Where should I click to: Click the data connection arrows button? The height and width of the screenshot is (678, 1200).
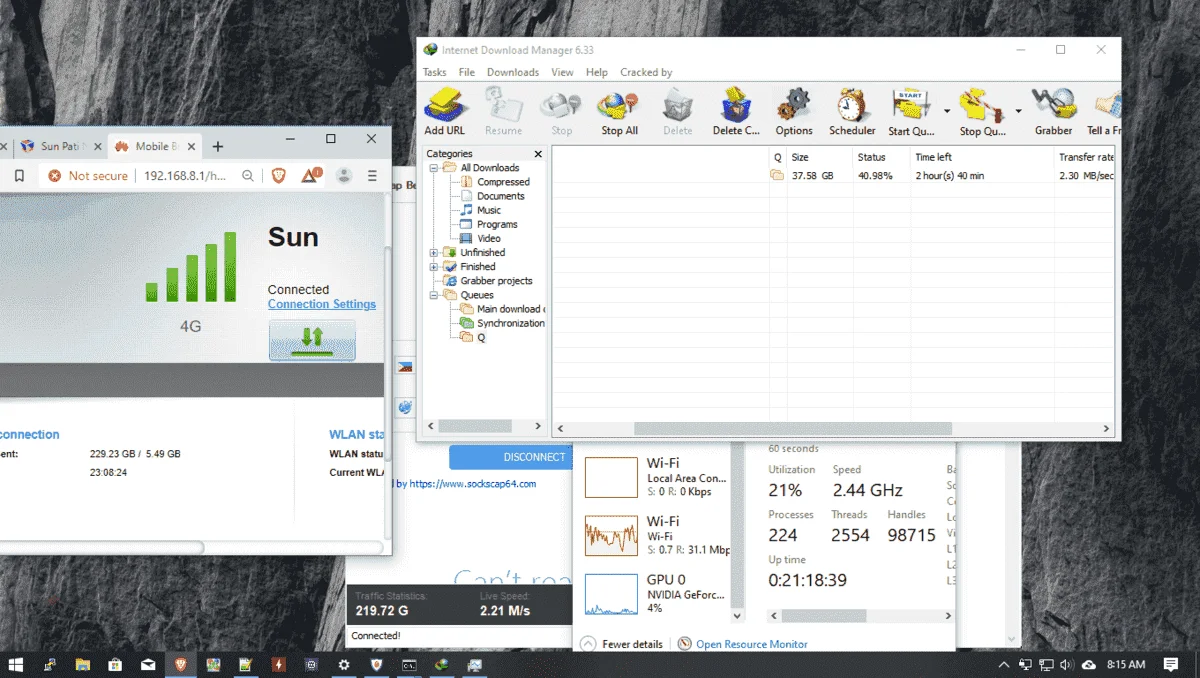click(x=312, y=340)
